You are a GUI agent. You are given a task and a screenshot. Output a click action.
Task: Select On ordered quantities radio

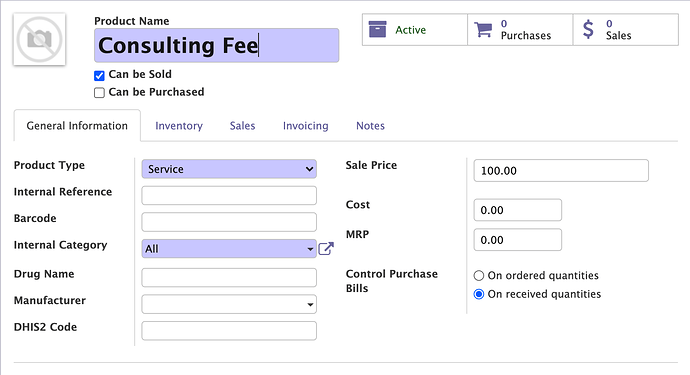[478, 276]
